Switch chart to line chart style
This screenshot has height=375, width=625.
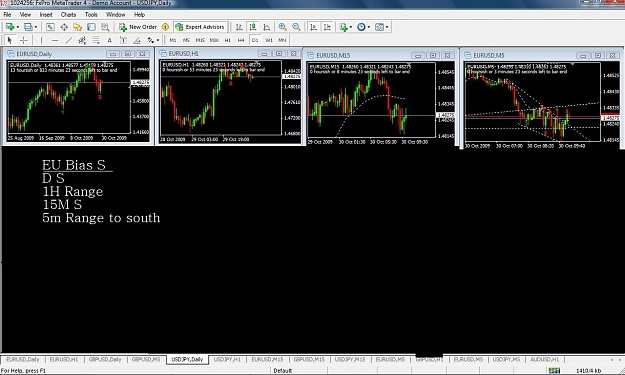[267, 27]
